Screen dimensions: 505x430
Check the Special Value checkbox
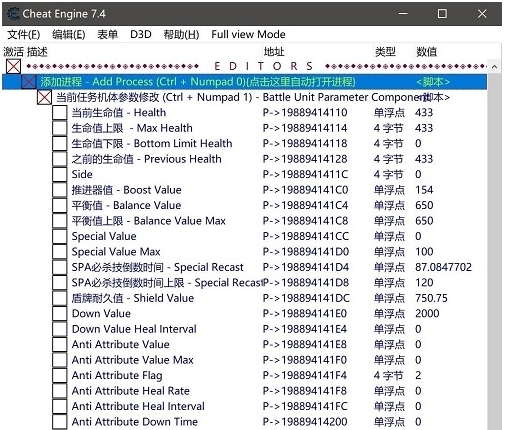60,236
